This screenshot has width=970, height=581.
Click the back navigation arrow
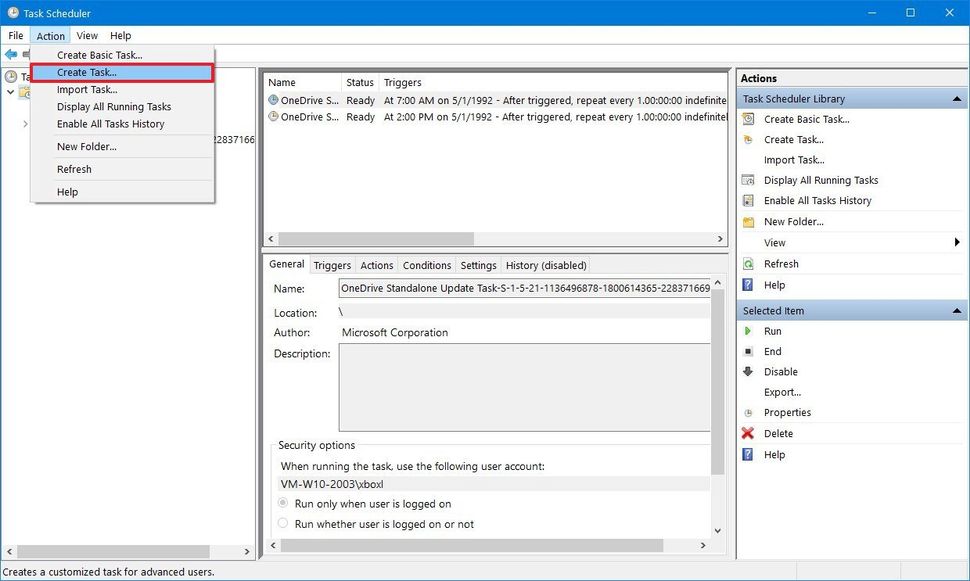click(x=11, y=53)
